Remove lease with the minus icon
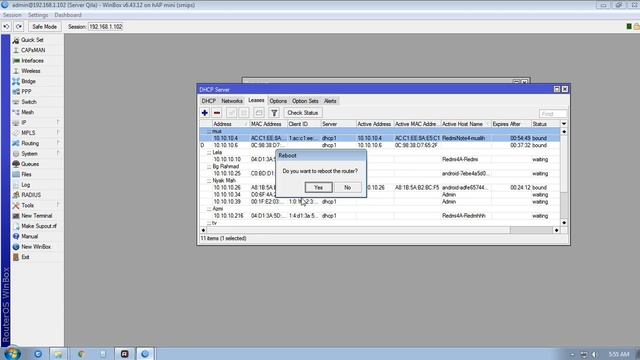This screenshot has height=360, width=640. pyautogui.click(x=217, y=113)
